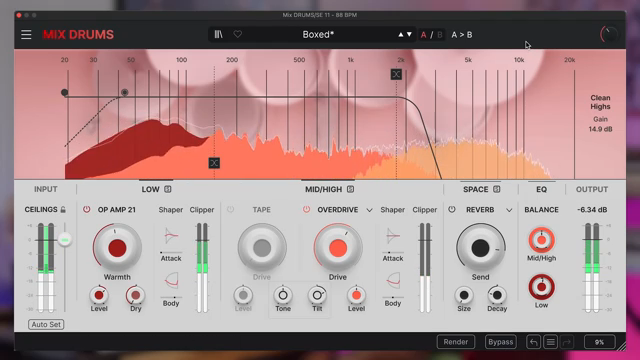Click the Bypass button

(501, 342)
